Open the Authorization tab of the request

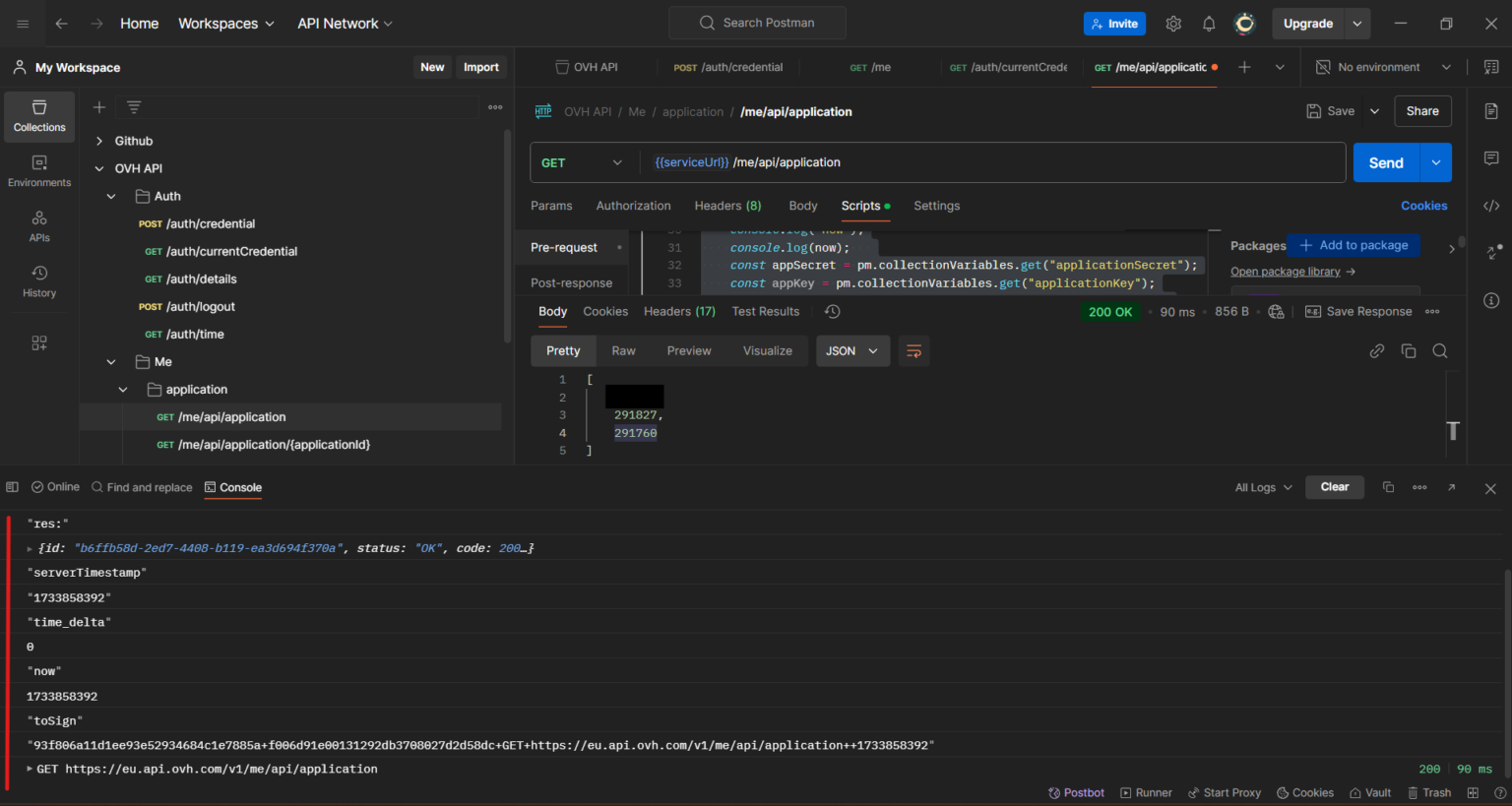[x=633, y=206]
